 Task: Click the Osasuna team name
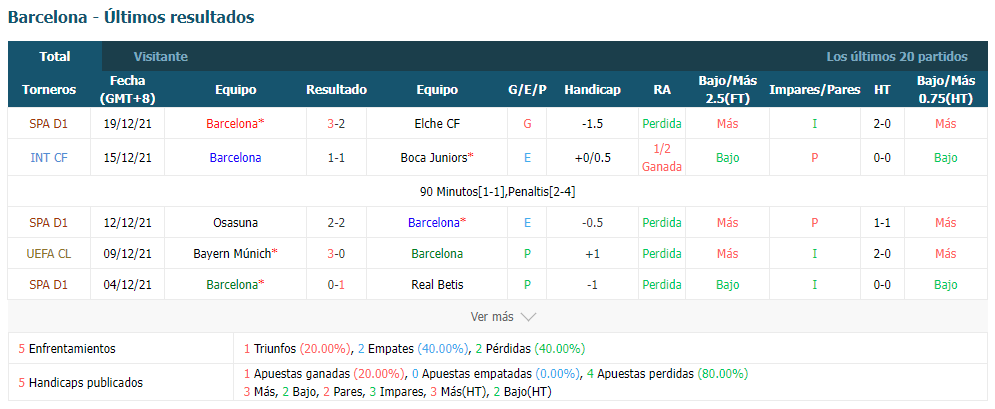(235, 223)
